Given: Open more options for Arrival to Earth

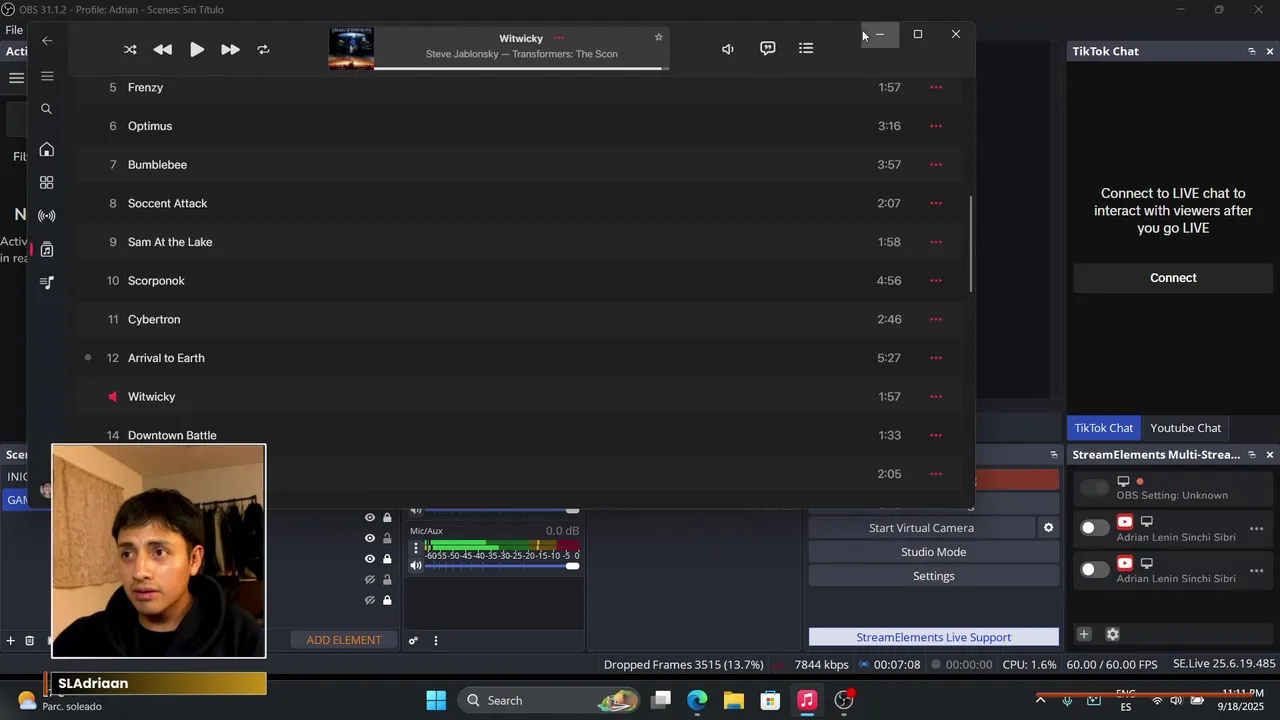Looking at the screenshot, I should click(x=936, y=358).
